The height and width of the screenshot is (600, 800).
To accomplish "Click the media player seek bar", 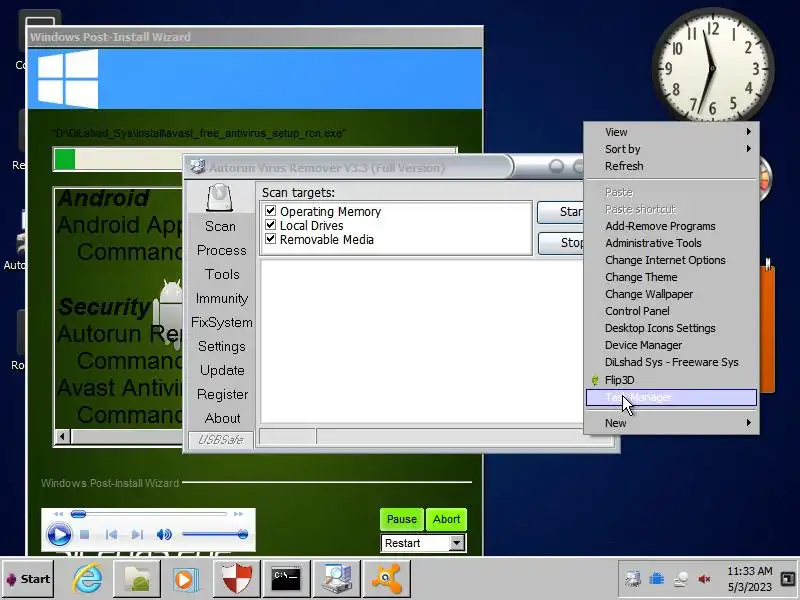I will click(148, 514).
